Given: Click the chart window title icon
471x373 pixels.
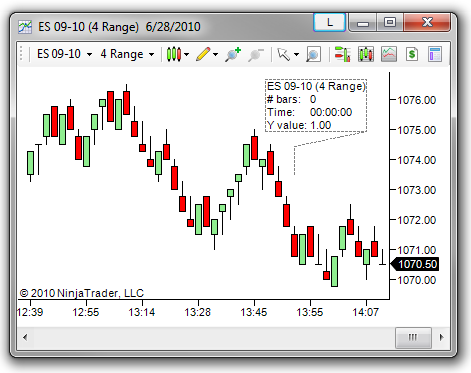Looking at the screenshot, I should pos(25,27).
